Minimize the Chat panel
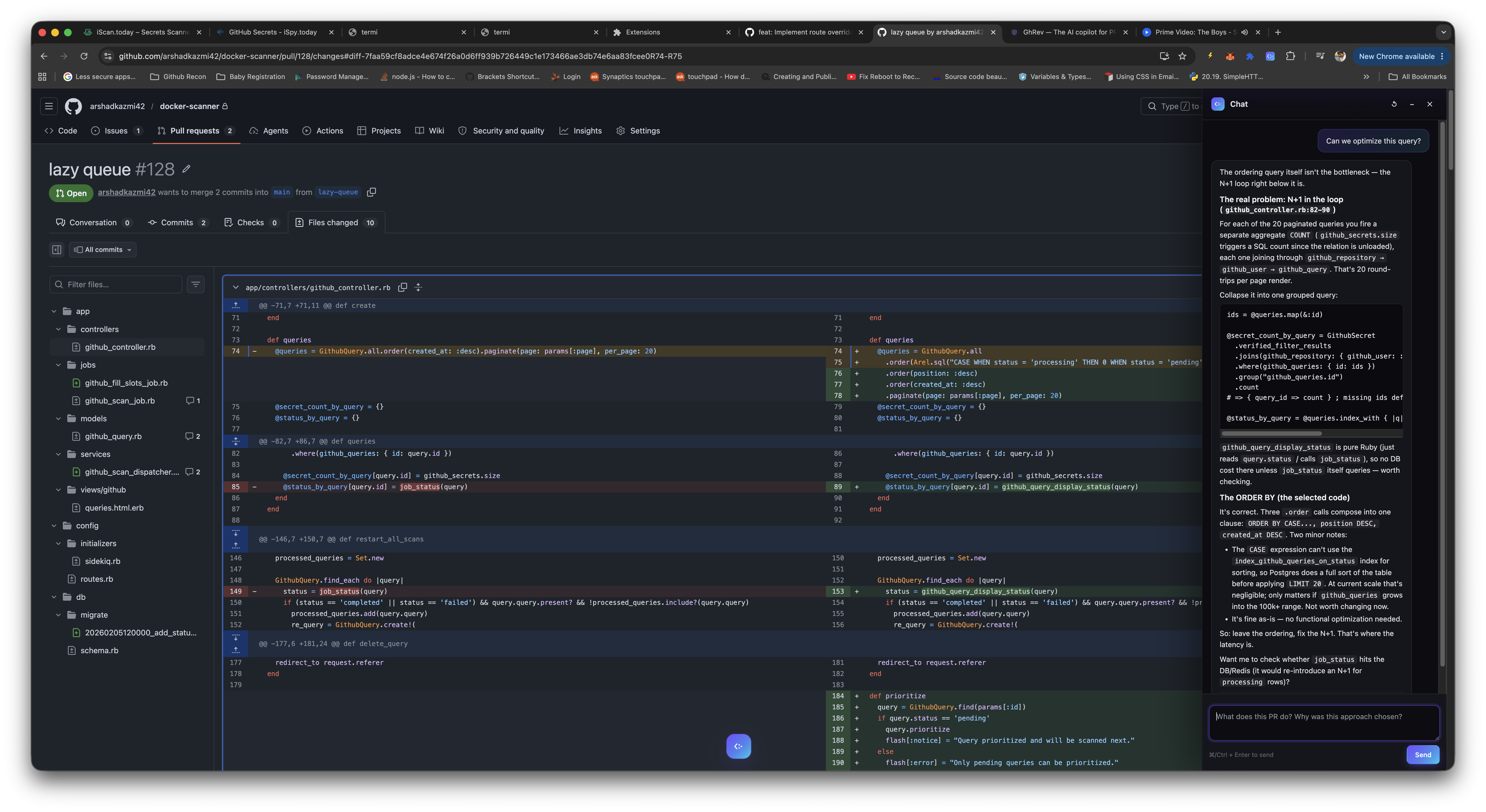Viewport: 1486px width, 812px height. coord(1411,104)
